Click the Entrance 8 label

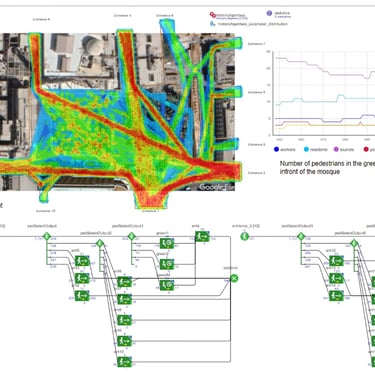tap(257, 92)
